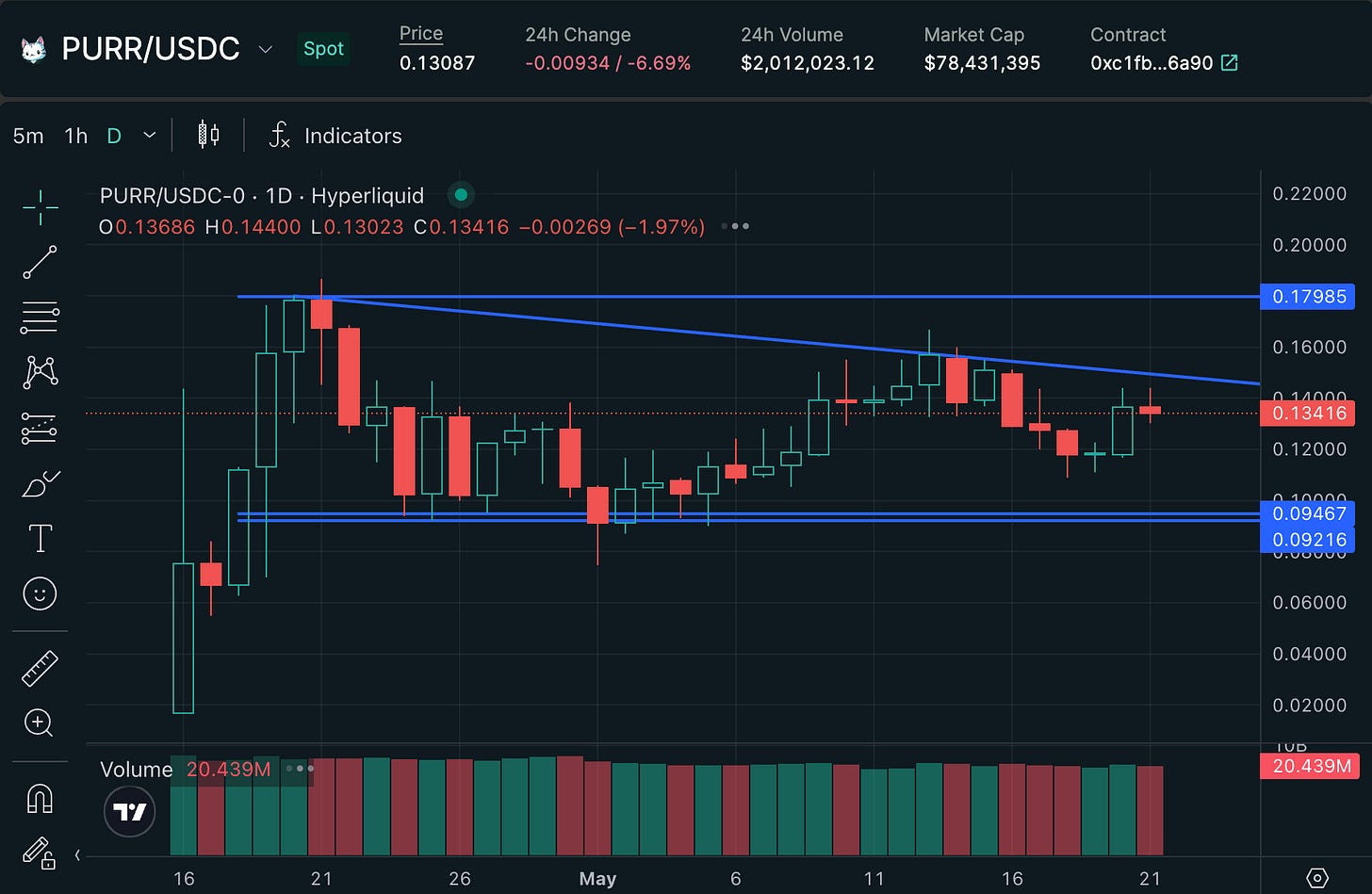1372x894 pixels.
Task: Click the 0.22000 price axis label
Action: pos(1309,194)
